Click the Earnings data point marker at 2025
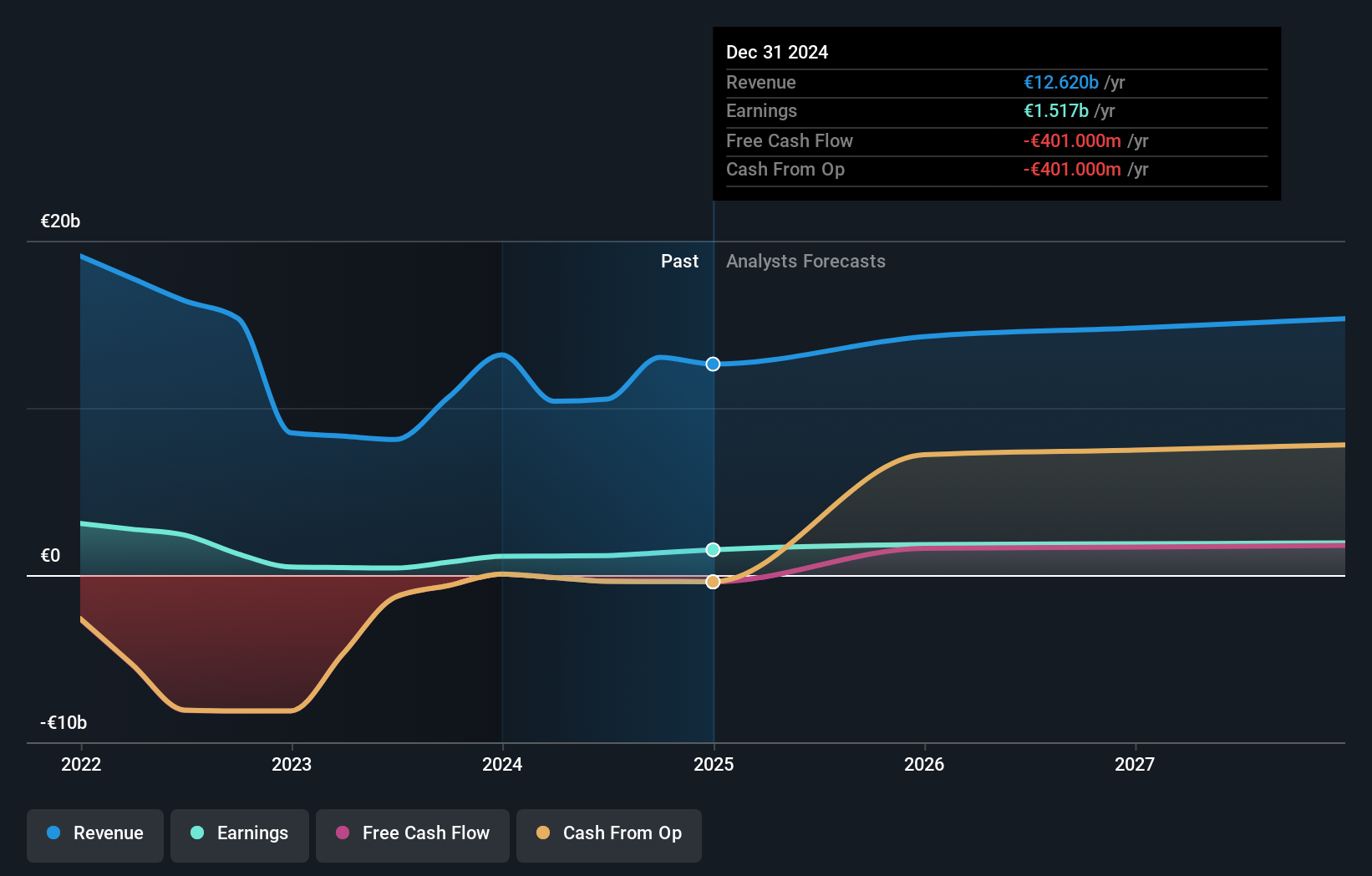Image resolution: width=1372 pixels, height=876 pixels. pos(713,549)
